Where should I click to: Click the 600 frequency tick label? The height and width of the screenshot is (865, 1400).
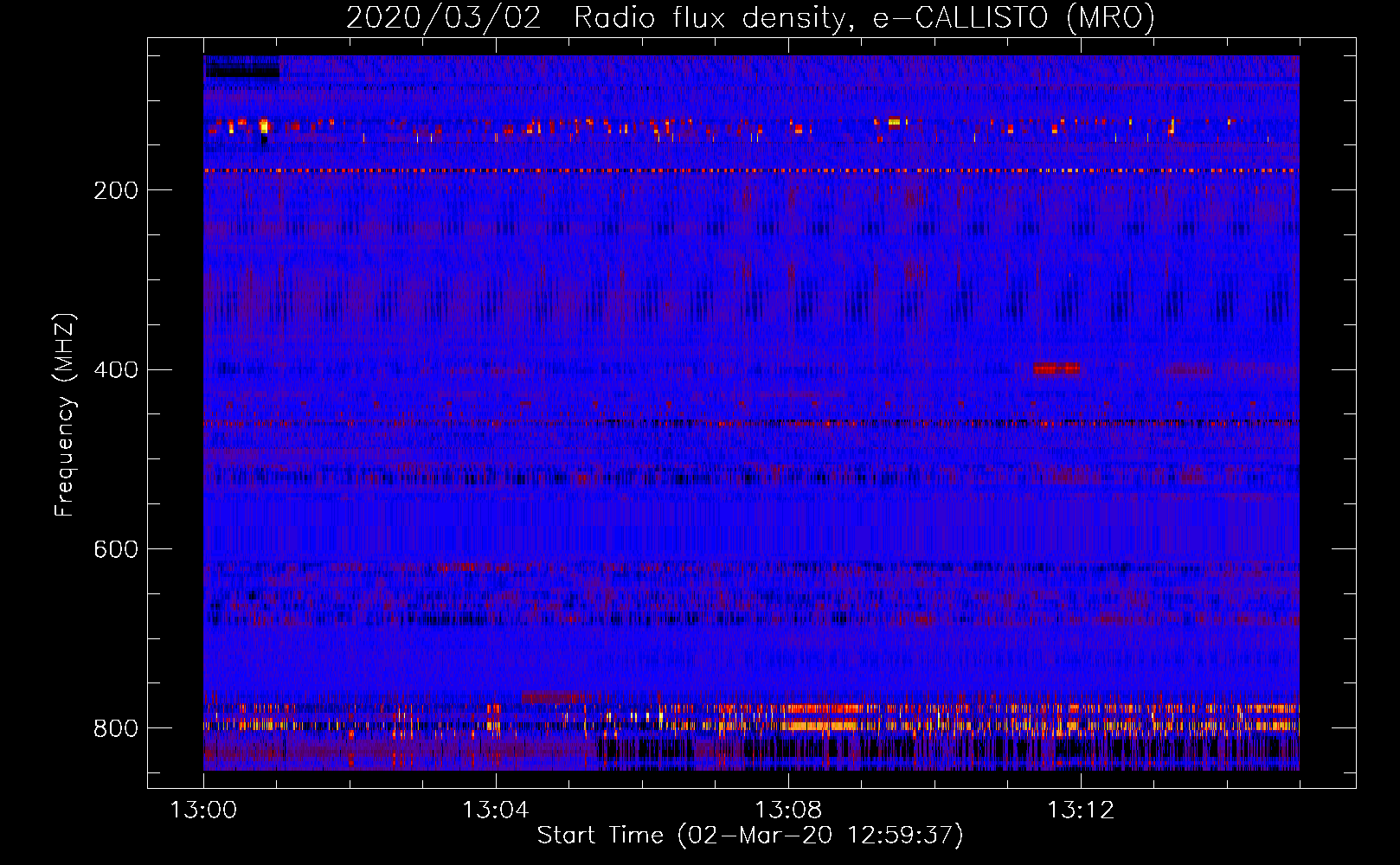click(115, 549)
